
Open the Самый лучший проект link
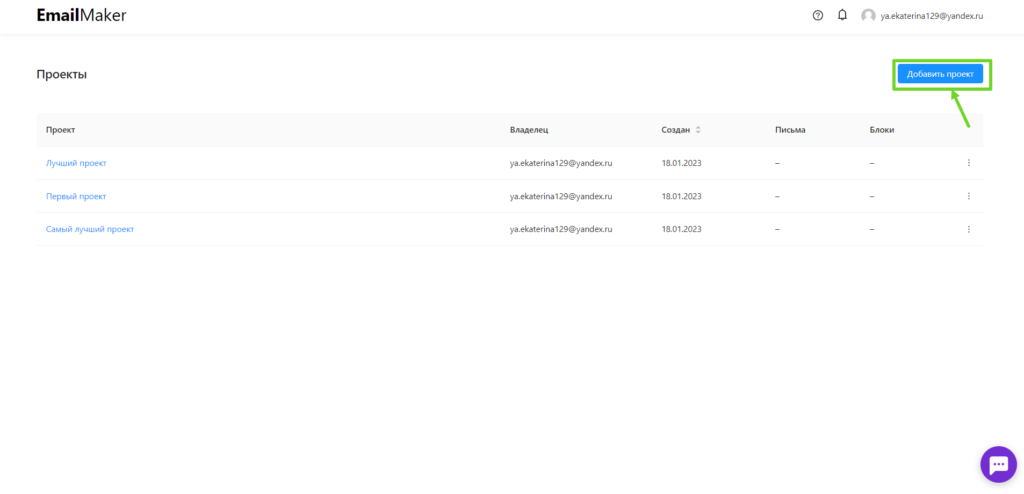pyautogui.click(x=90, y=229)
